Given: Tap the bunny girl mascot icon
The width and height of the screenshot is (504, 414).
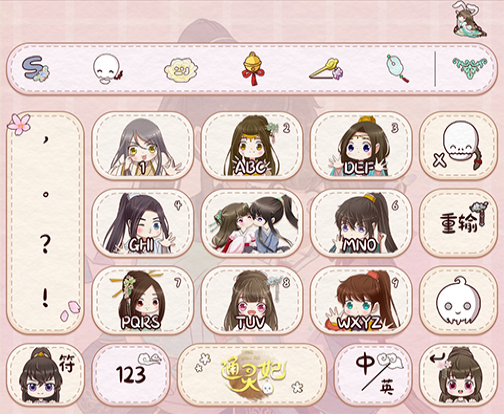Looking at the screenshot, I should click(469, 18).
